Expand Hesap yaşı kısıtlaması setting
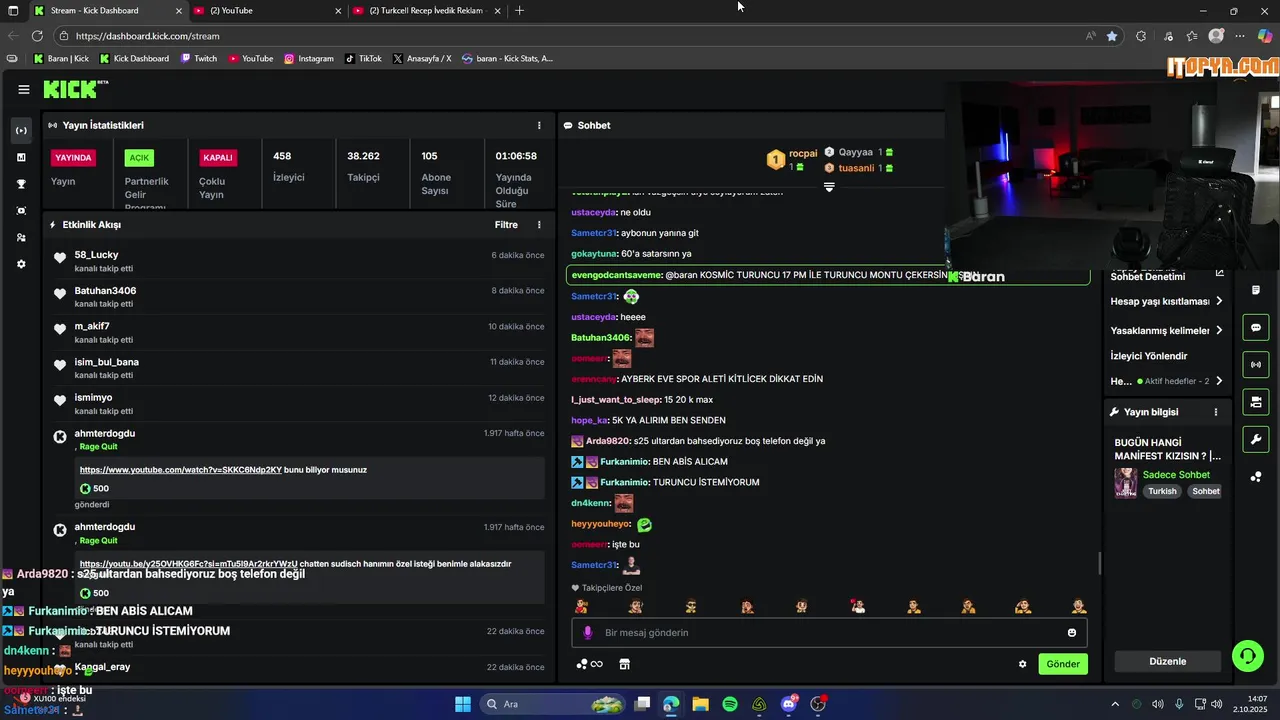1280x720 pixels. (x=1167, y=301)
